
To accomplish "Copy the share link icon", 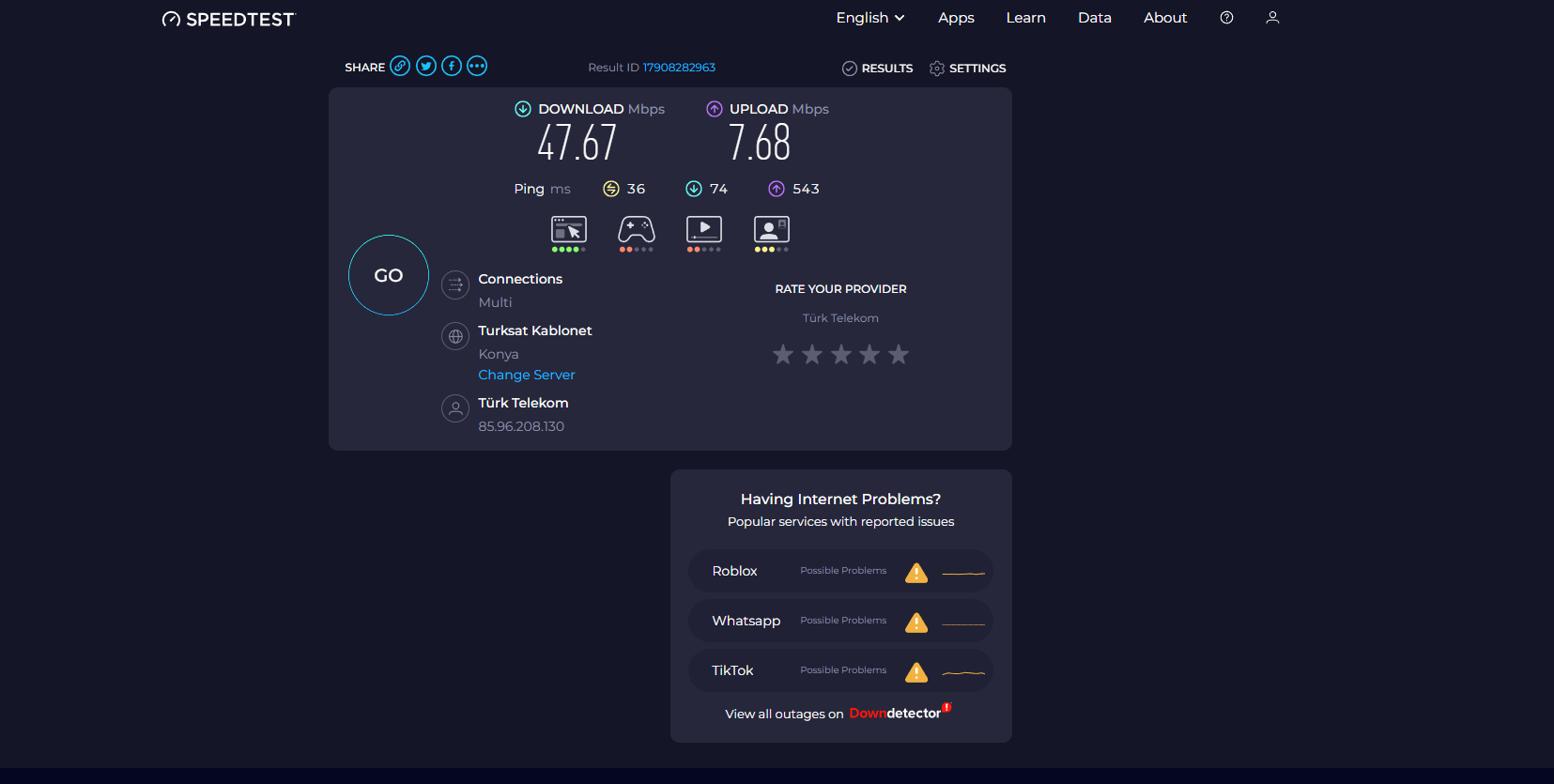I will click(x=400, y=66).
